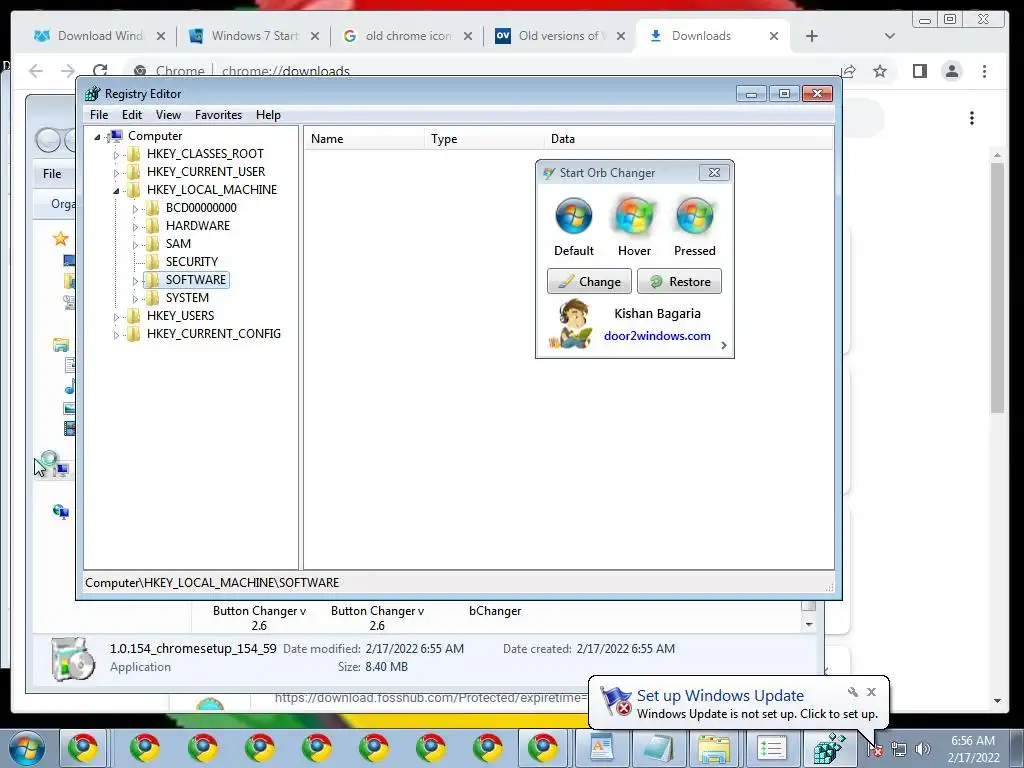Image resolution: width=1024 pixels, height=768 pixels.
Task: Switch to the old chrome icon tab
Action: pos(408,36)
